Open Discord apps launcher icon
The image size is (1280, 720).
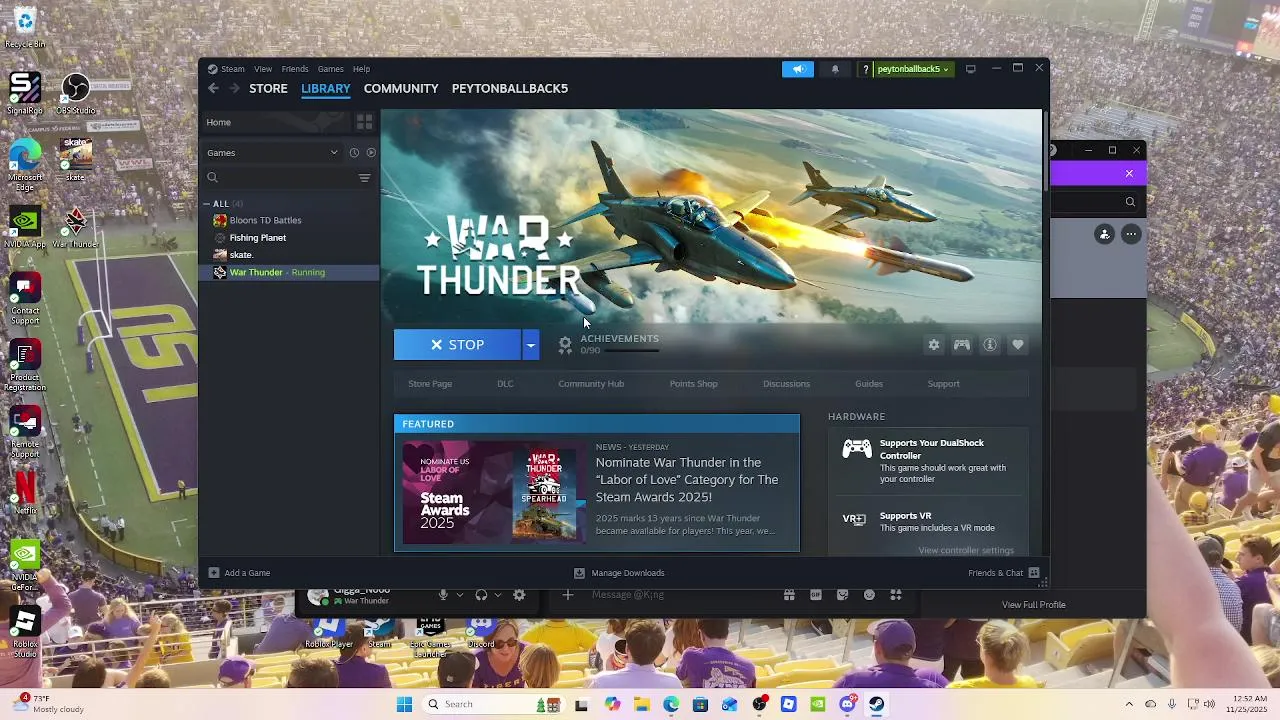click(x=896, y=595)
